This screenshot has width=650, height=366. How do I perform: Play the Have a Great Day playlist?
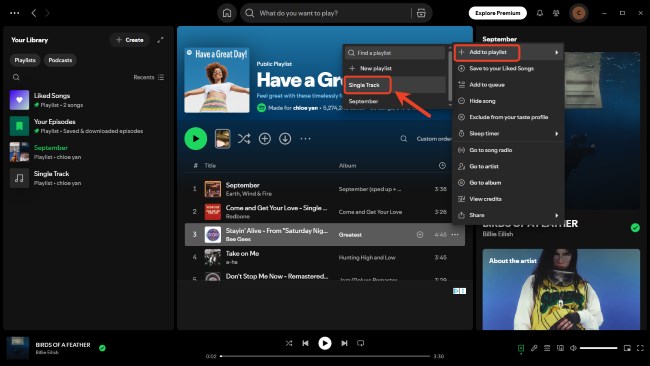click(196, 138)
